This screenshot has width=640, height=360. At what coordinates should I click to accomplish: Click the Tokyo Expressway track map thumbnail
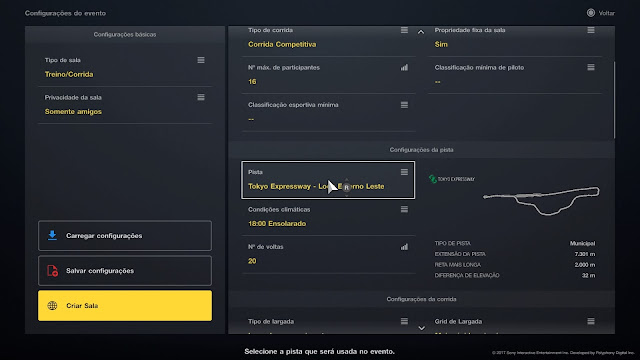[541, 201]
